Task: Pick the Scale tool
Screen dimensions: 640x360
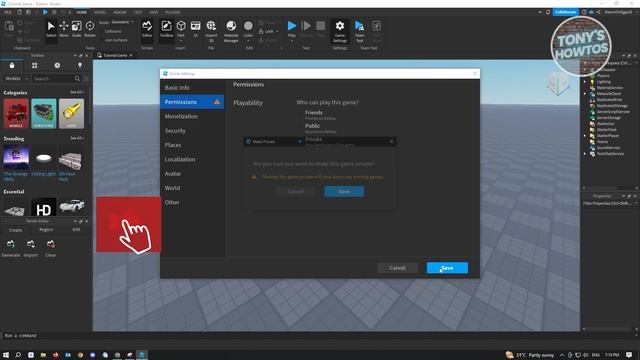Action: [77, 29]
